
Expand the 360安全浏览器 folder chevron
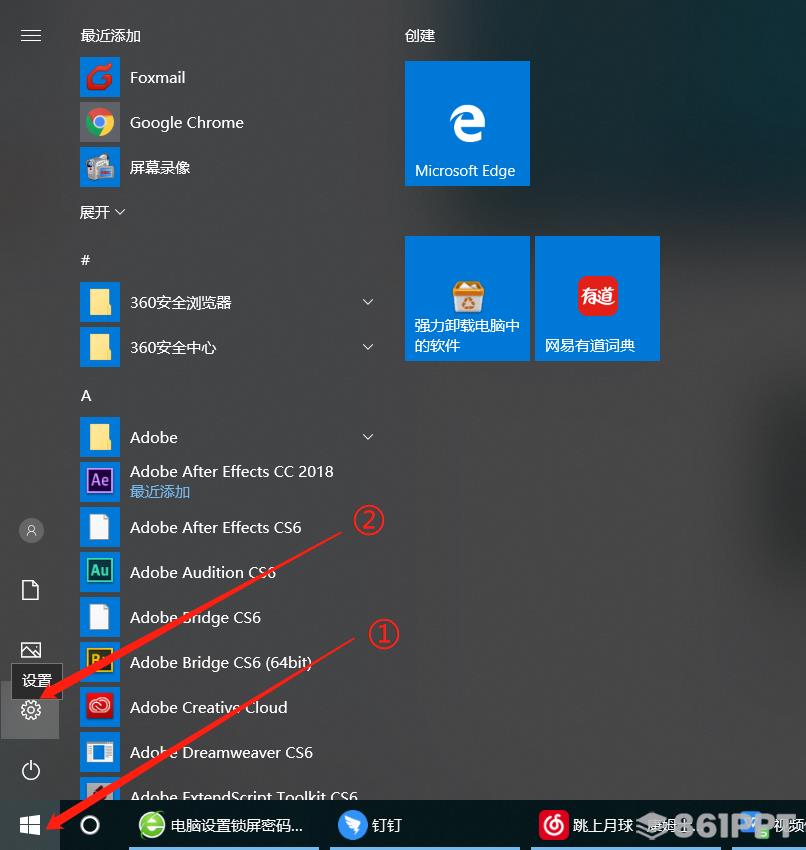(x=368, y=302)
